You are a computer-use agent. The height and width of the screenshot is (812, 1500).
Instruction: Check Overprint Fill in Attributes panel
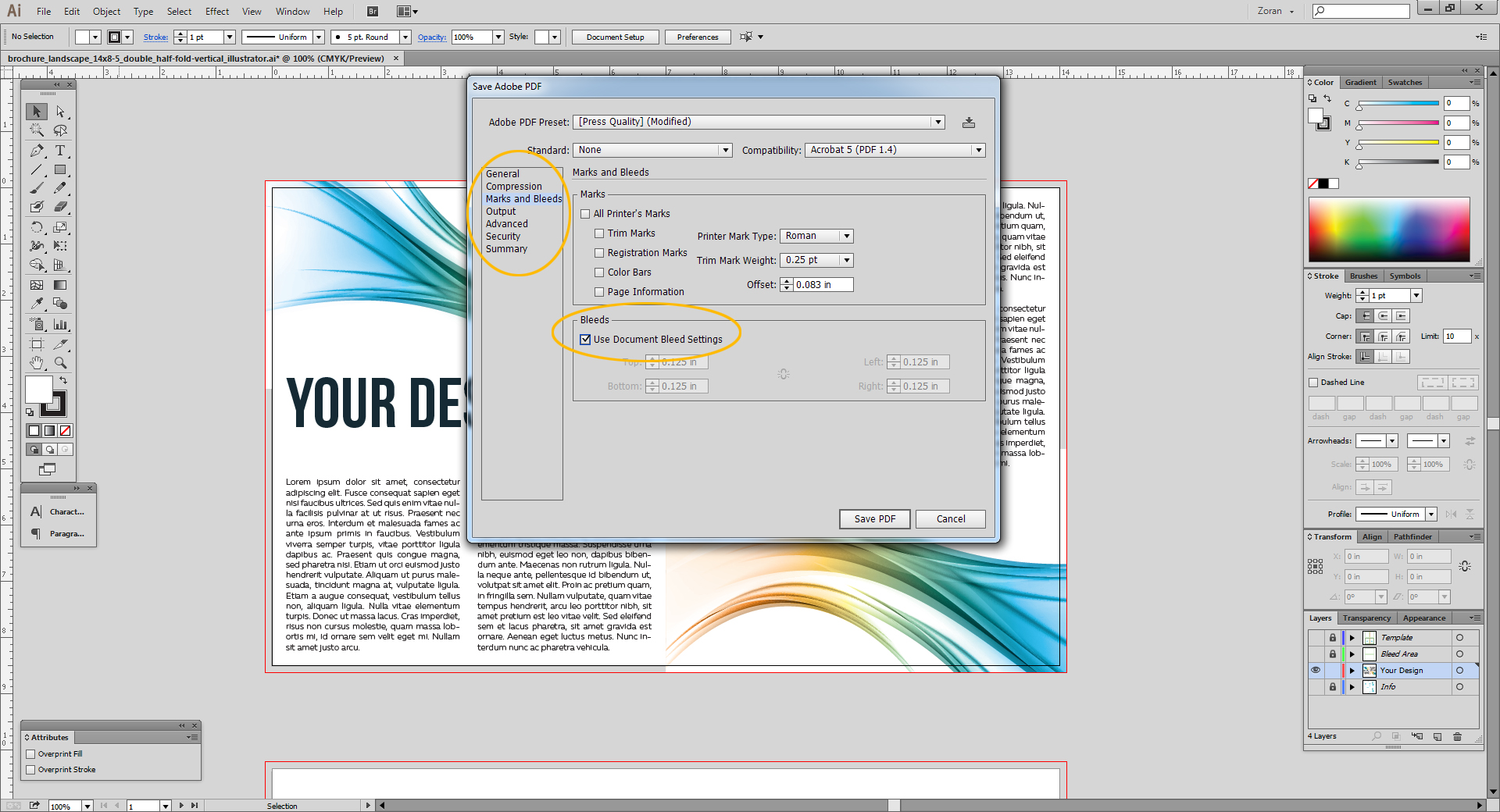coord(30,754)
